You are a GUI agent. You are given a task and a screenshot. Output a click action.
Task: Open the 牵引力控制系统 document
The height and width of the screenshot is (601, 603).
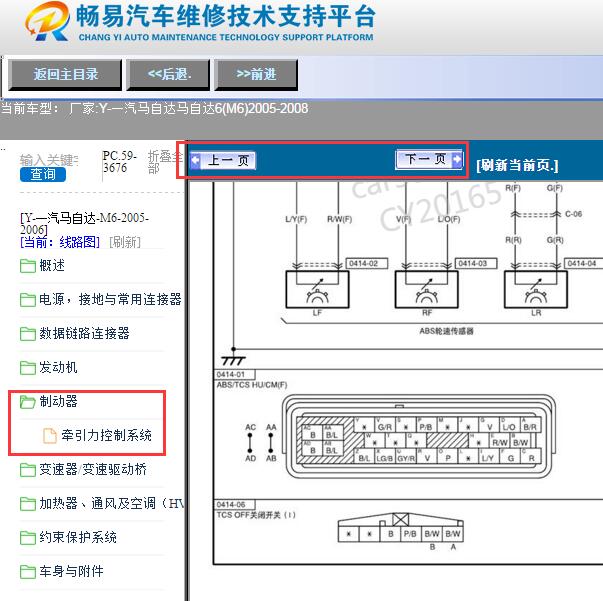(x=107, y=435)
